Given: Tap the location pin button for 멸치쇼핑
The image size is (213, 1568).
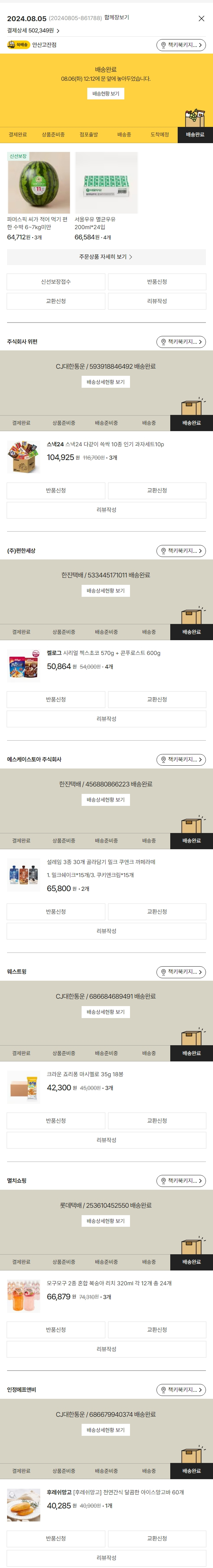Looking at the screenshot, I should pos(181,1181).
